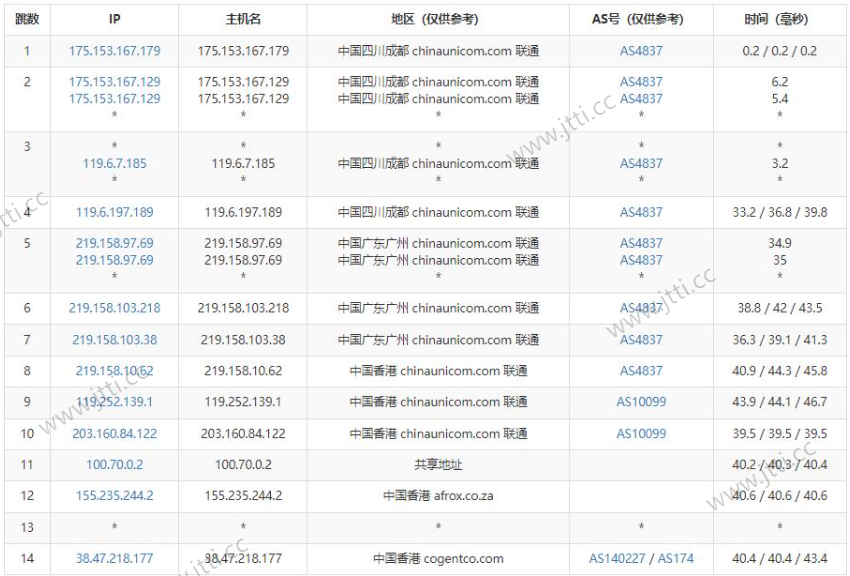This screenshot has width=850, height=576.
Task: Click the AS号 column header
Action: [641, 19]
